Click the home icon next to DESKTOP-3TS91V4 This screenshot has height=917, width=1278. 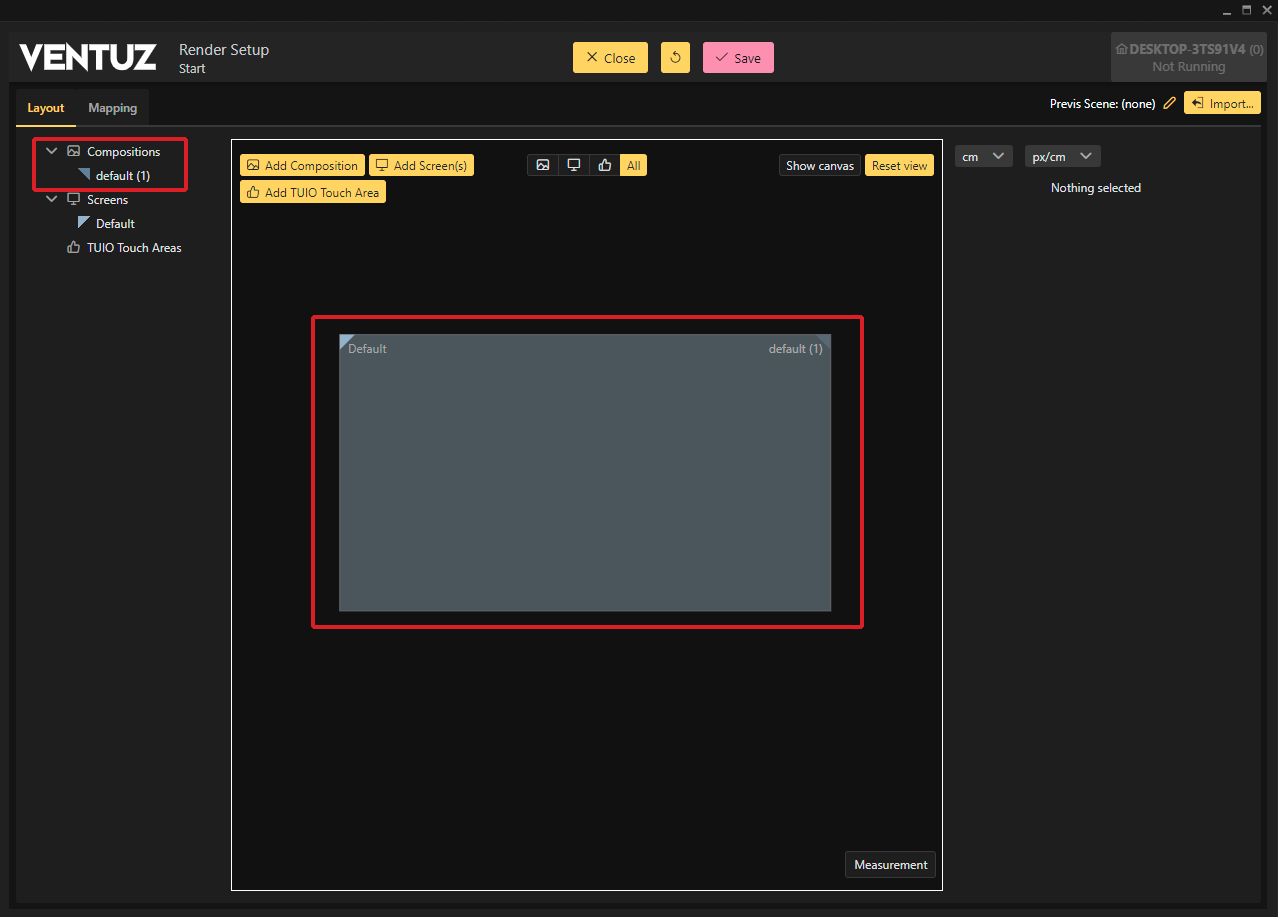coord(1121,49)
